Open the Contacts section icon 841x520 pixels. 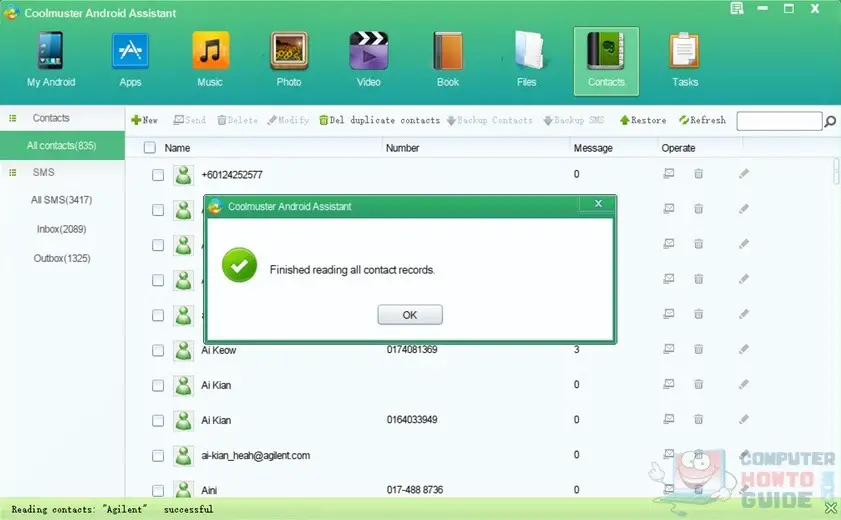[x=606, y=61]
